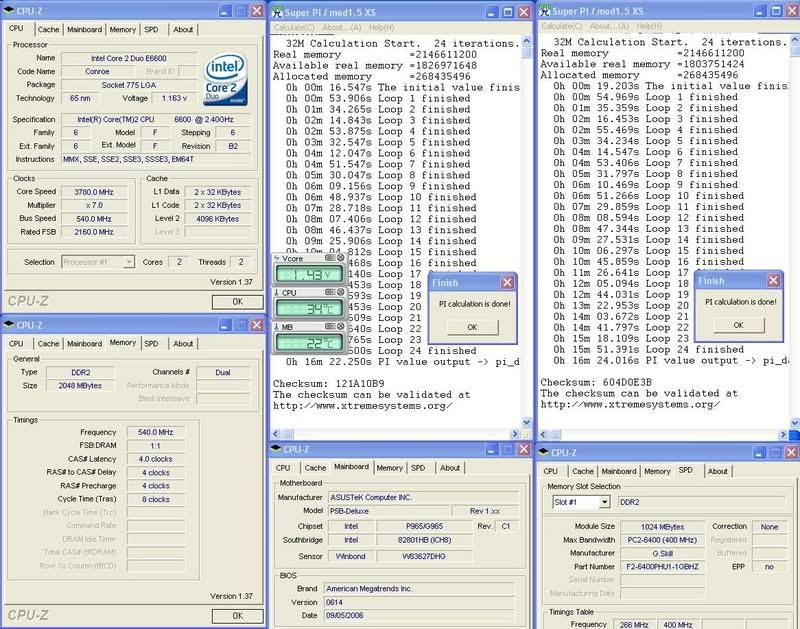Viewport: 800px width, 629px height.
Task: Select the SPD tab in the CPU-Z processor window
Action: [152, 30]
